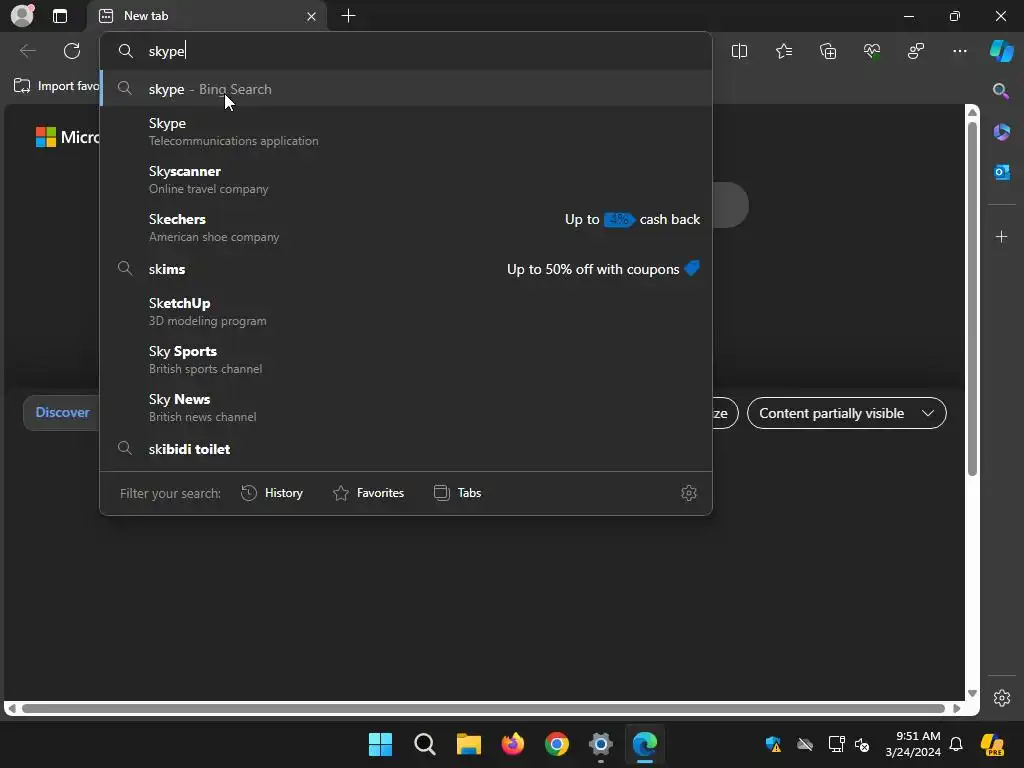Image resolution: width=1024 pixels, height=768 pixels.
Task: Open notification bell in taskbar
Action: point(956,744)
